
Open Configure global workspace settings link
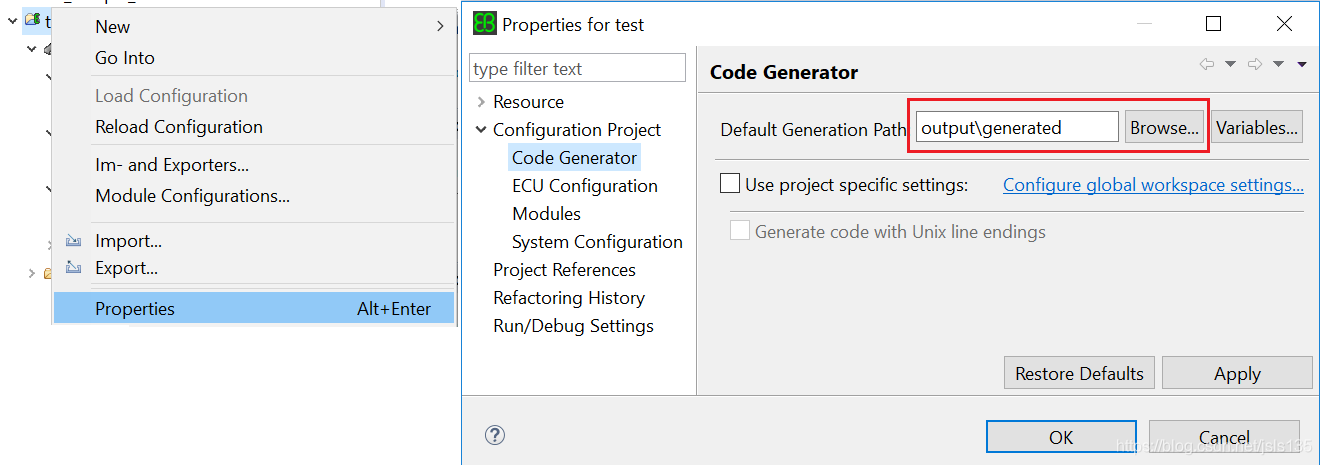click(1153, 185)
